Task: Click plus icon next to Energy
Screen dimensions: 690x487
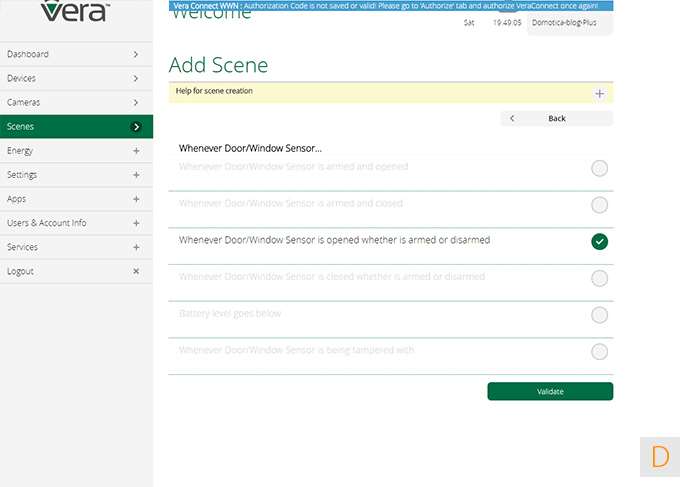Action: pos(136,151)
